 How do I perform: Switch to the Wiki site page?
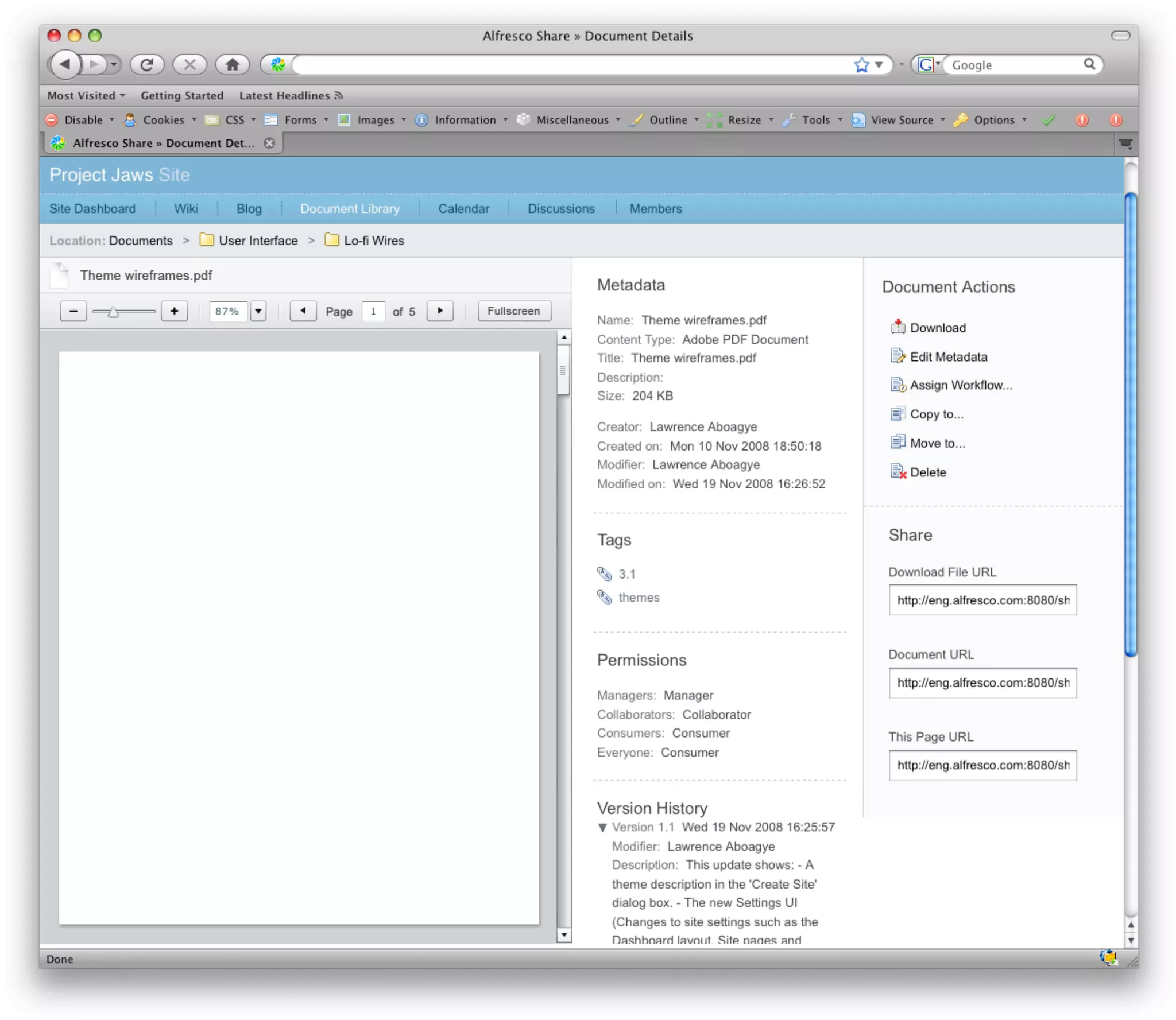pyautogui.click(x=186, y=208)
